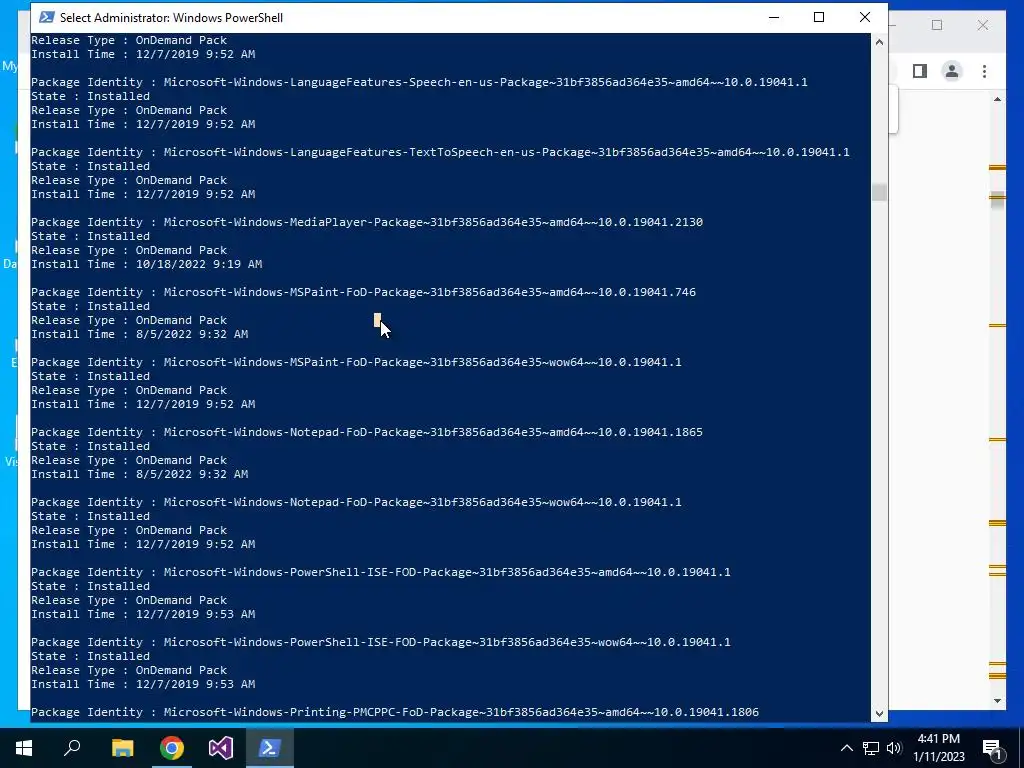This screenshot has width=1024, height=768.
Task: Click the PowerShell-ISE-FOD-Package wow64 identity line
Action: coord(381,642)
